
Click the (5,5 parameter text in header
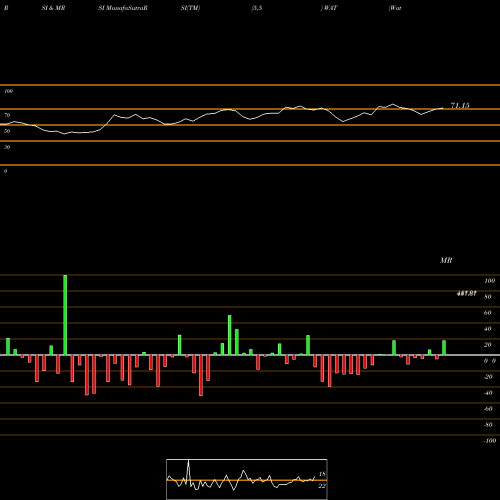[x=257, y=8]
